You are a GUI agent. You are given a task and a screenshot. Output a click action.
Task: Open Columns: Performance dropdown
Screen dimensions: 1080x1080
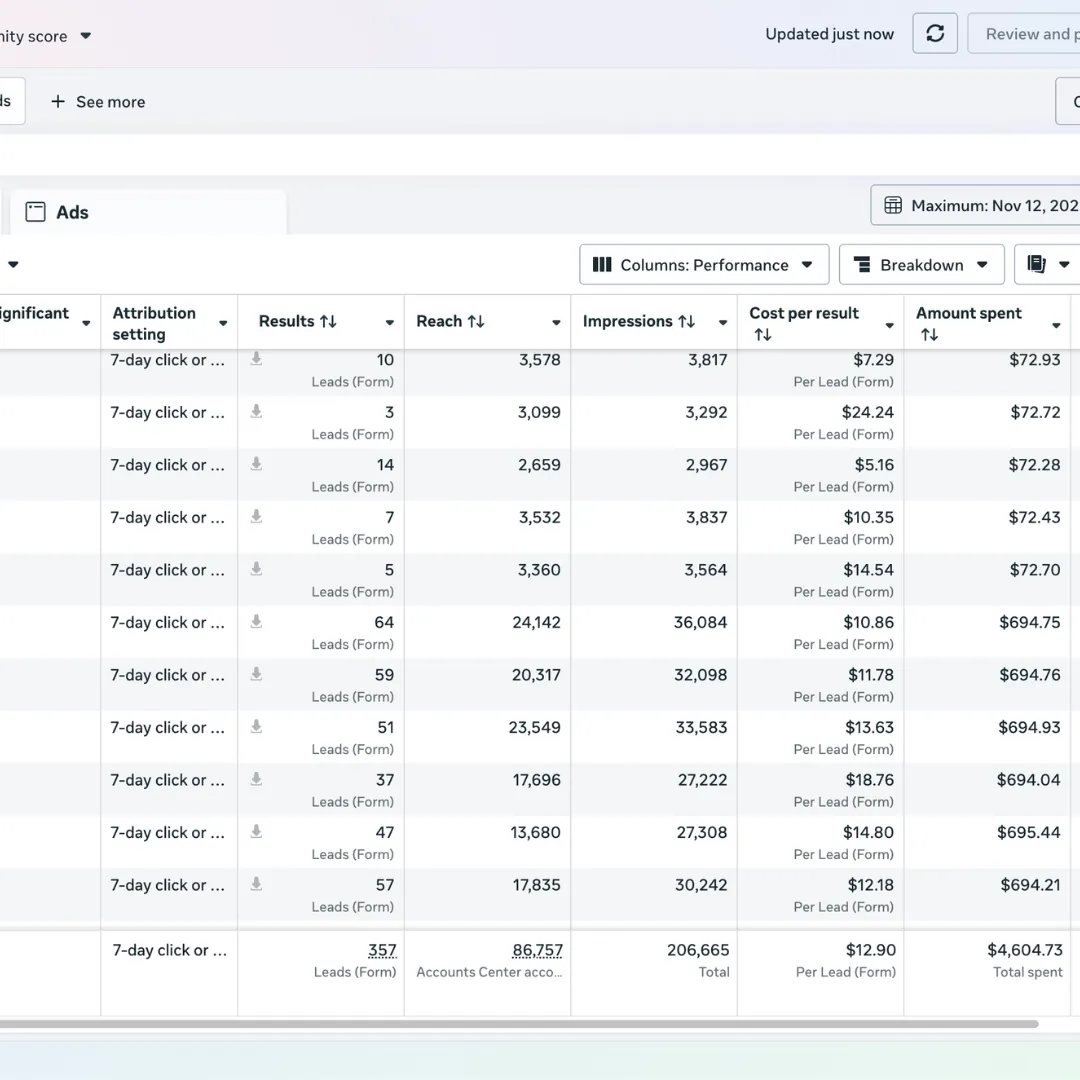(704, 265)
